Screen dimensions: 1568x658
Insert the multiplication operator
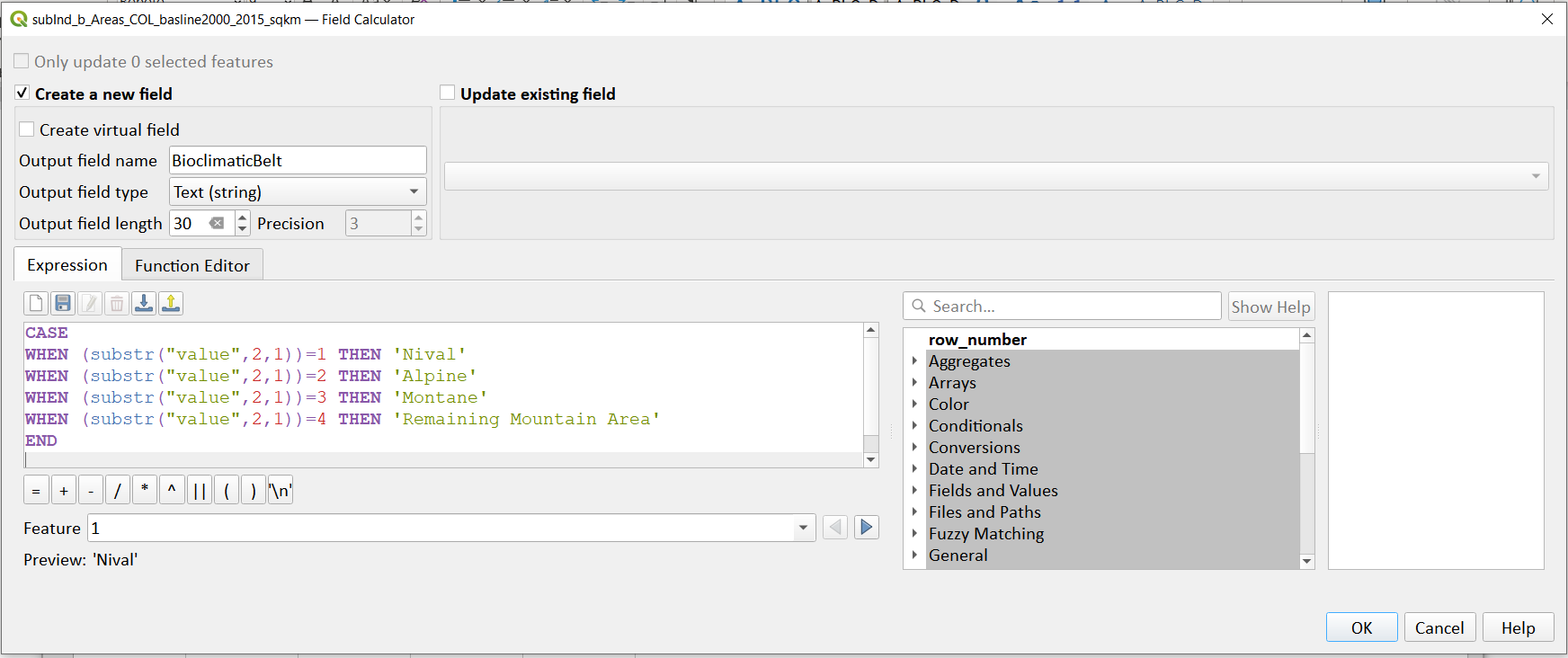[145, 491]
